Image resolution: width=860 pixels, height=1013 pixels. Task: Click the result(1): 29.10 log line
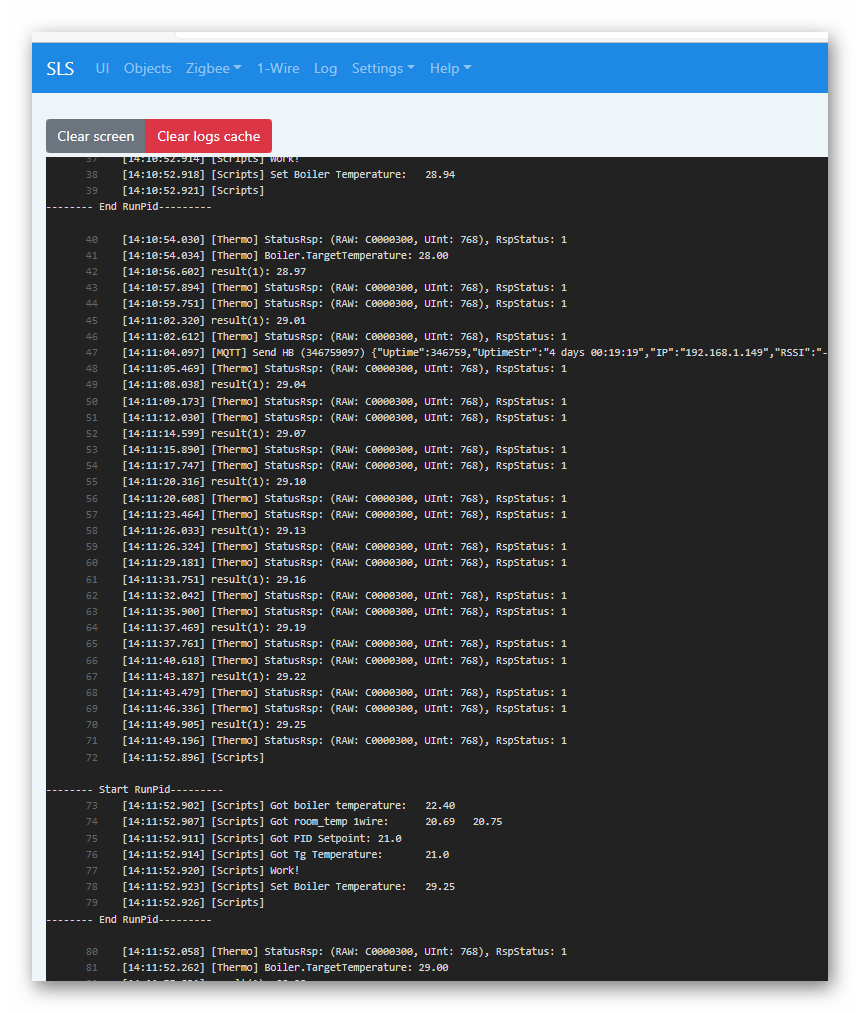214,481
